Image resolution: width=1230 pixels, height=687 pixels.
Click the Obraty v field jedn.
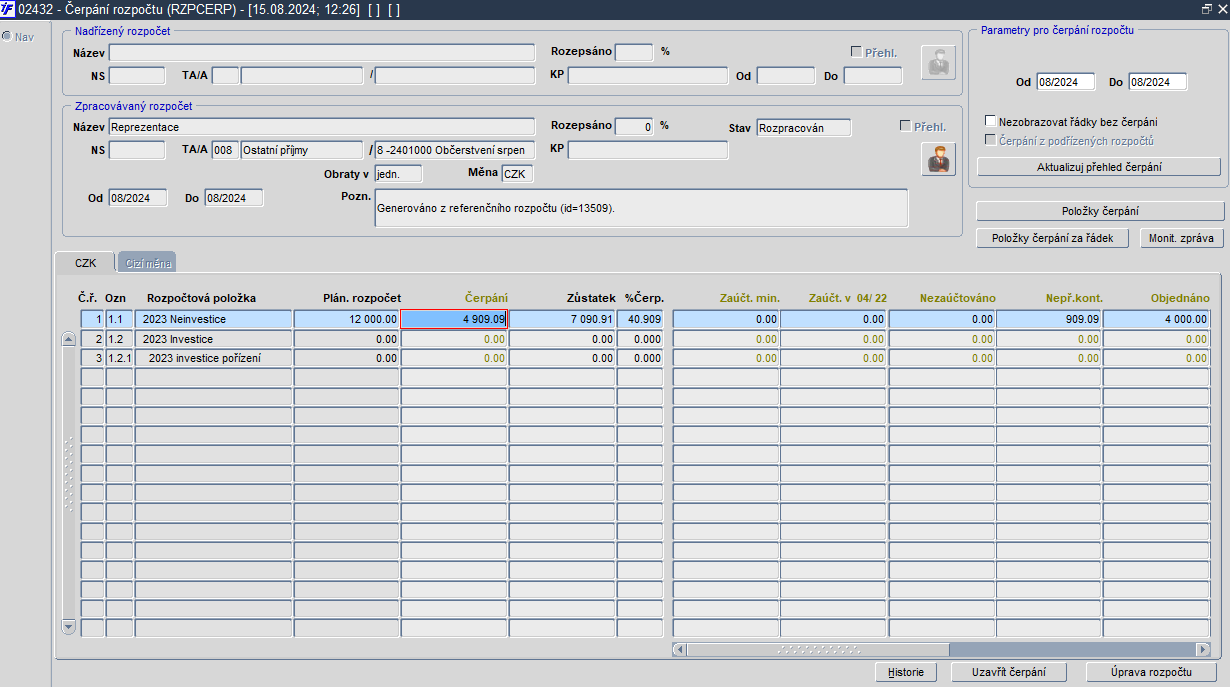coord(398,174)
